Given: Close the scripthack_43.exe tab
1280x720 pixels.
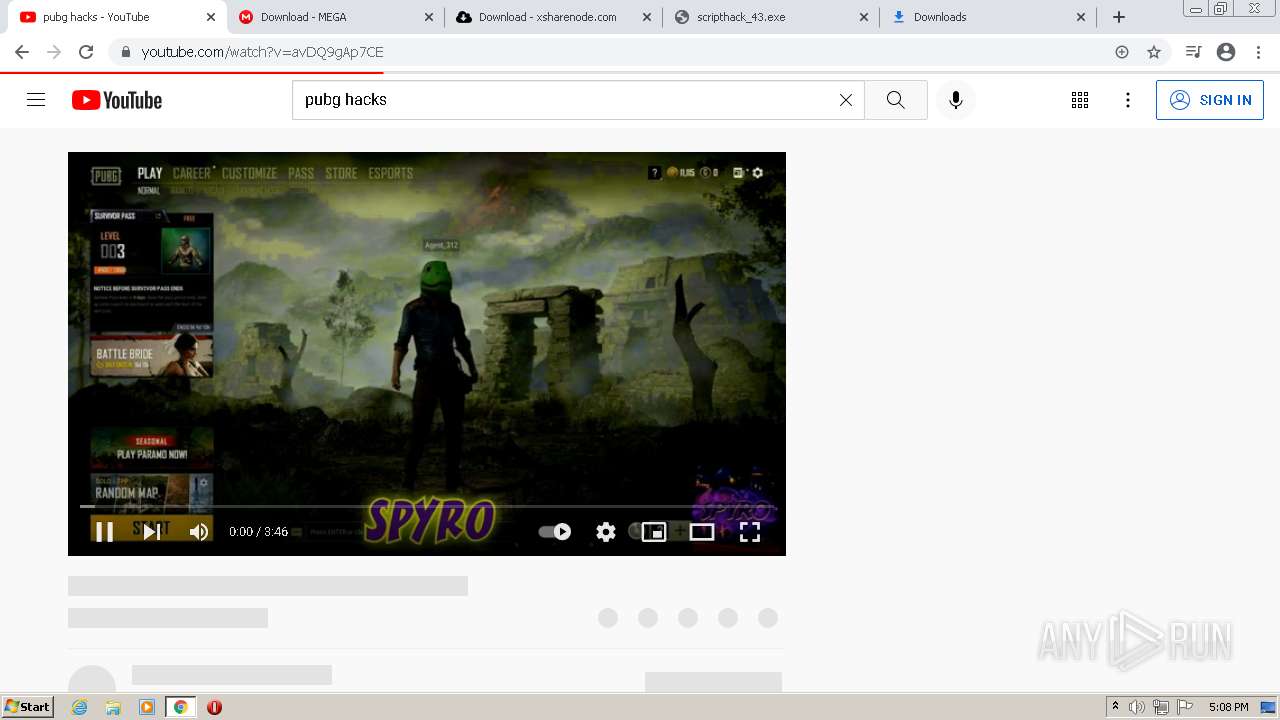Looking at the screenshot, I should click(864, 17).
